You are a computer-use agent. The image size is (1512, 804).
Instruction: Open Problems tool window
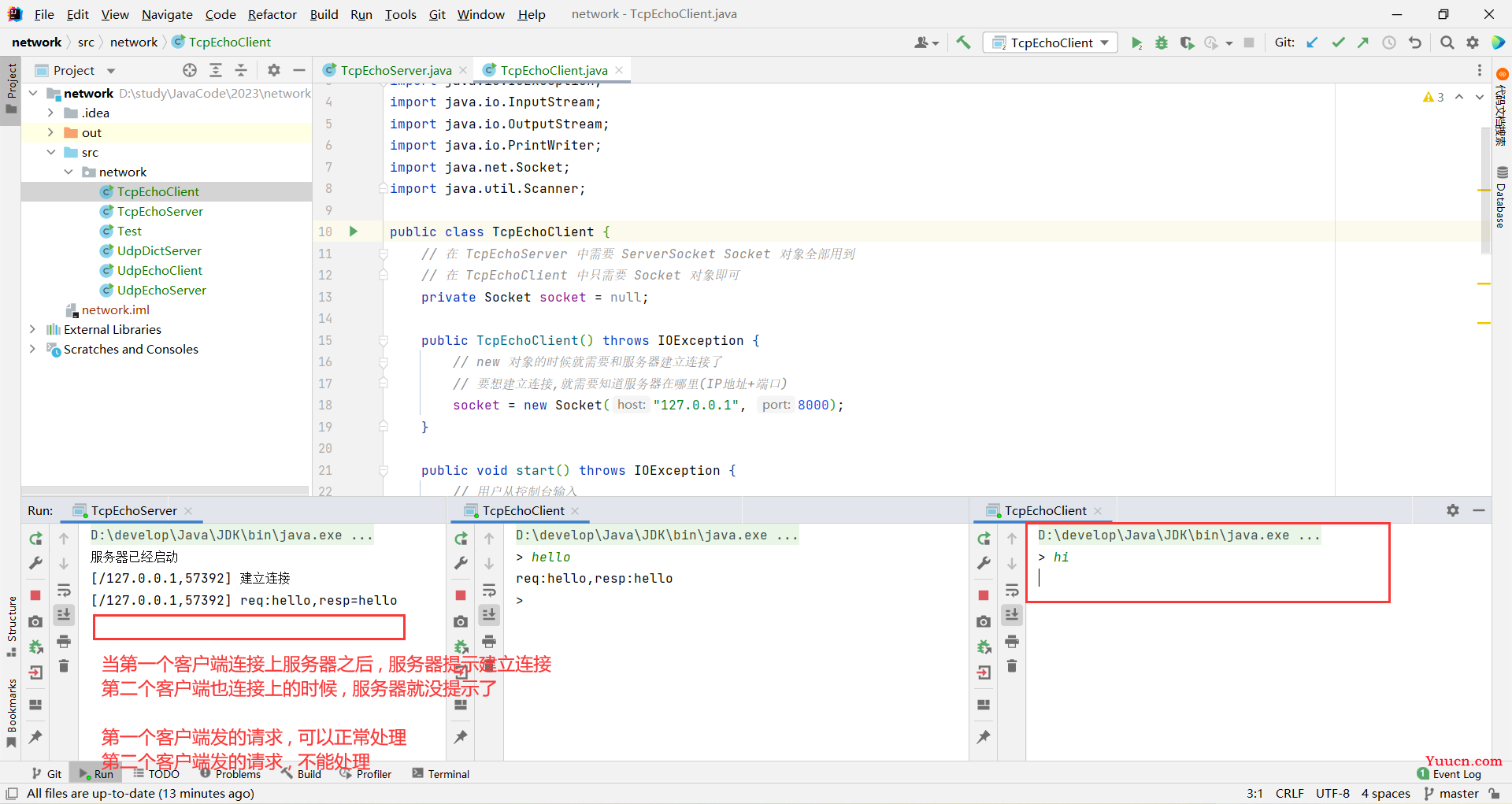(230, 774)
